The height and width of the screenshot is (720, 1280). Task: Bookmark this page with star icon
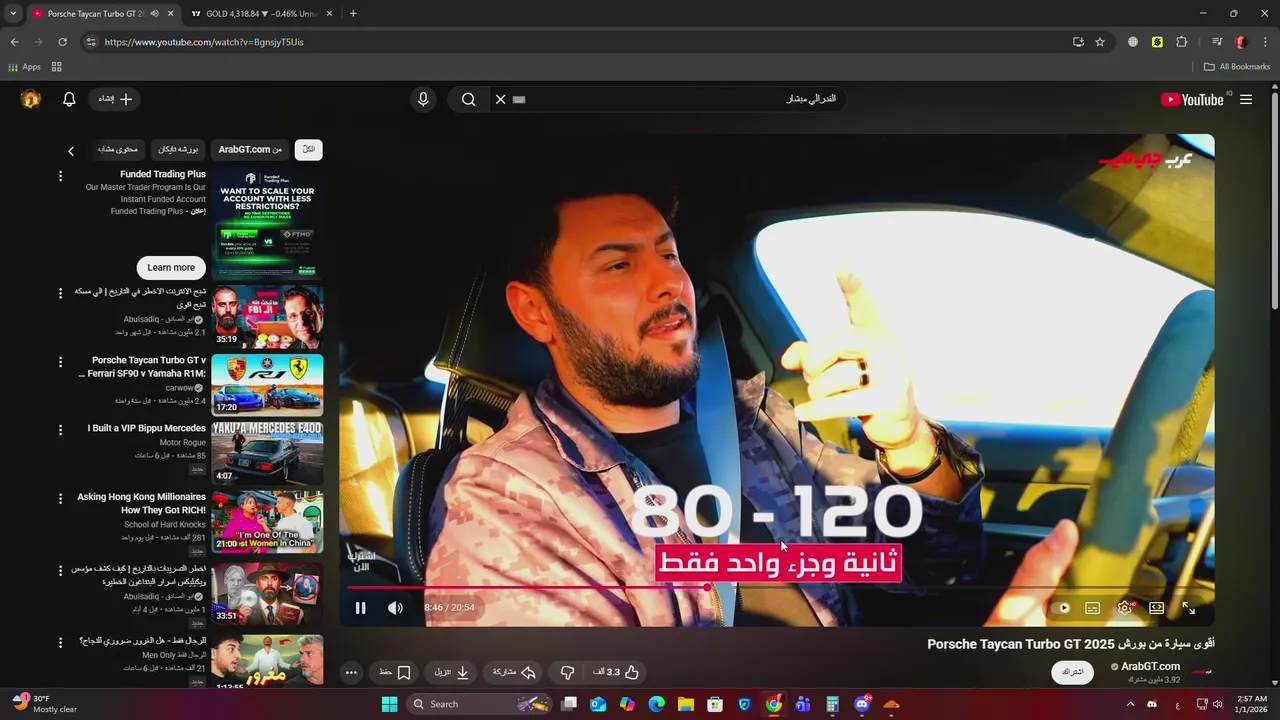1100,42
